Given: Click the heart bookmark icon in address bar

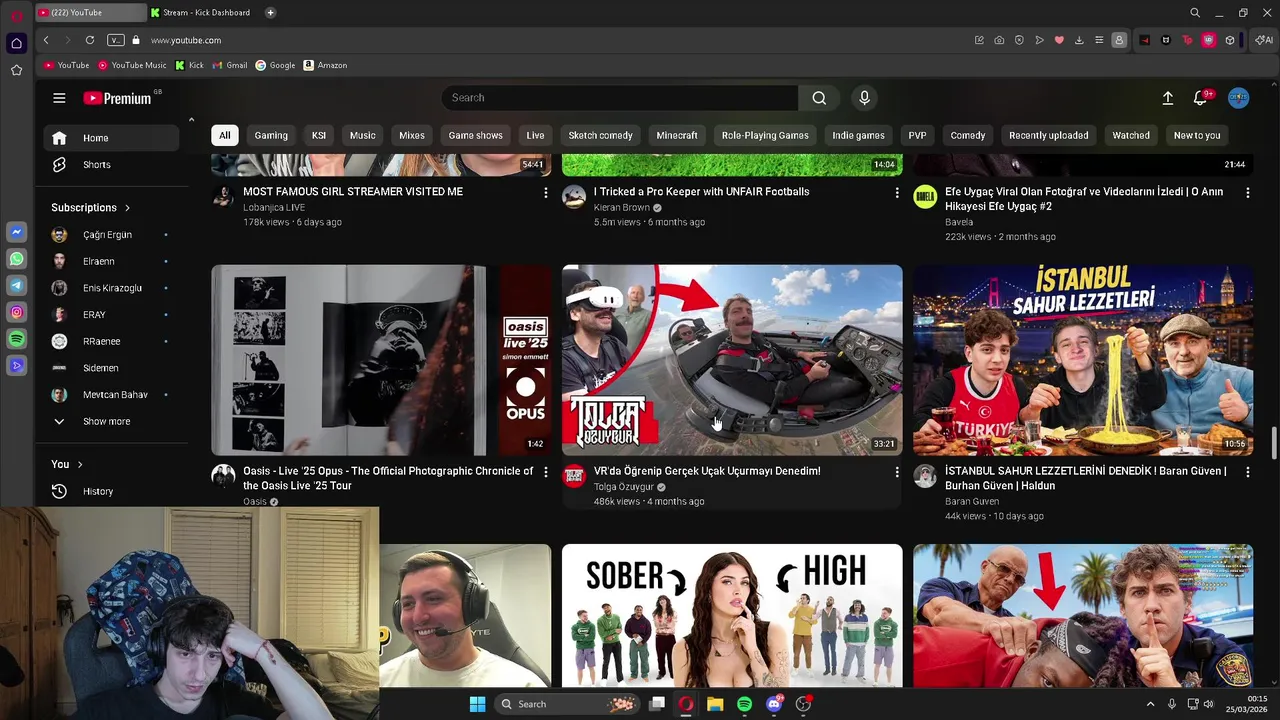Looking at the screenshot, I should tap(1059, 40).
